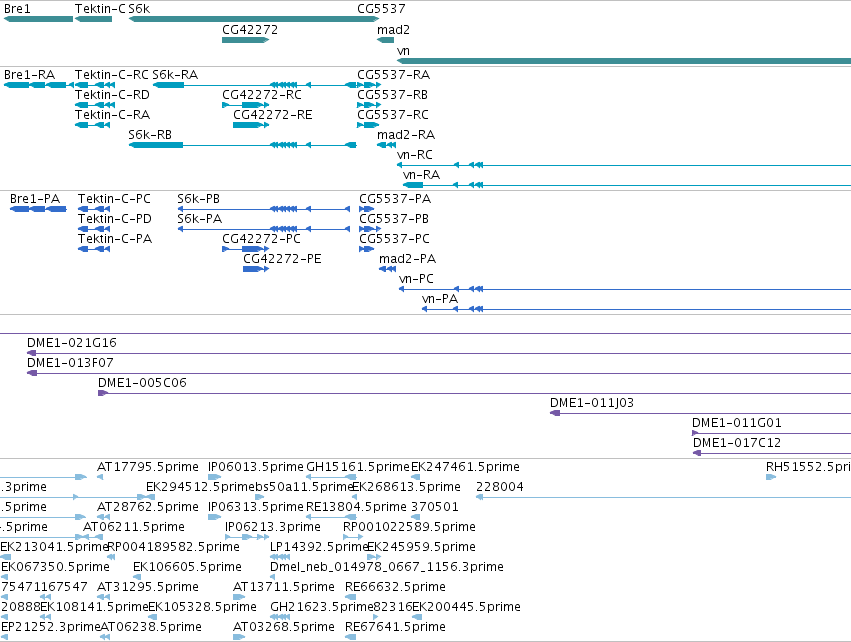Select the Bre1 gene feature

(38, 19)
